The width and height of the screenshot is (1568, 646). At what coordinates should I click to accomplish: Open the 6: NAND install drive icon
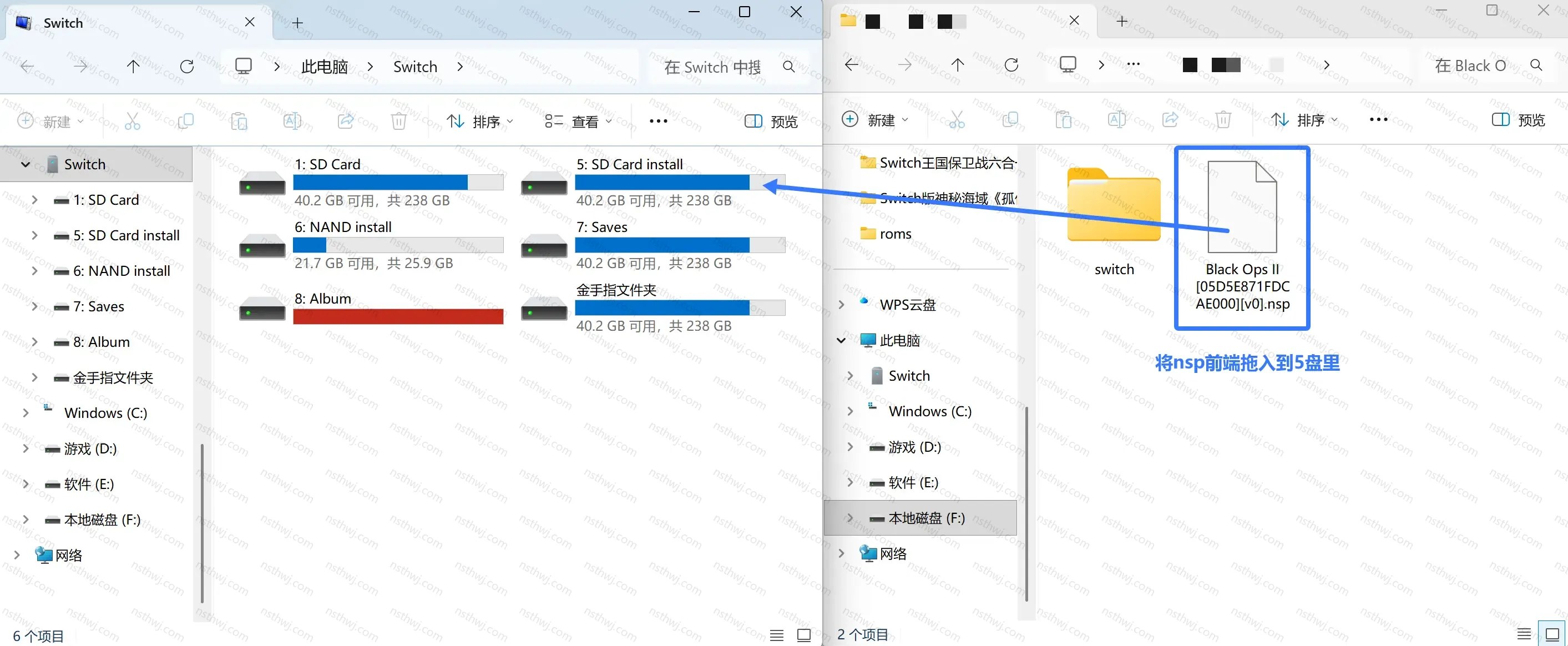[262, 245]
